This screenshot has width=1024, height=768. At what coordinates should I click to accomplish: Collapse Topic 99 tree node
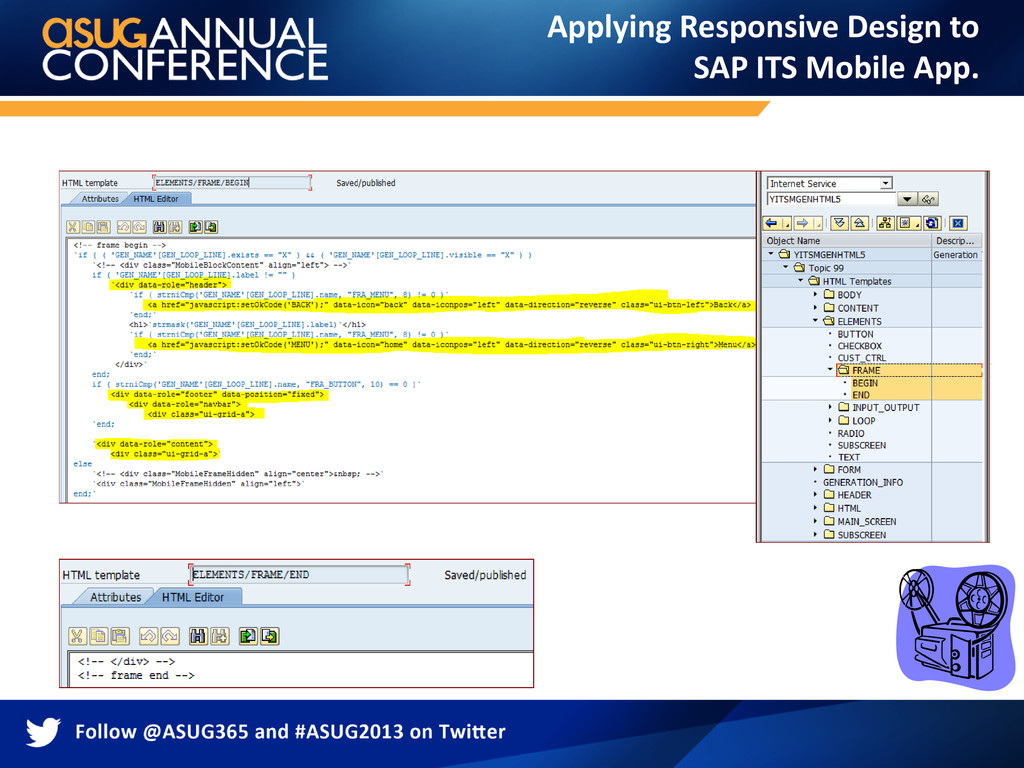pyautogui.click(x=786, y=267)
